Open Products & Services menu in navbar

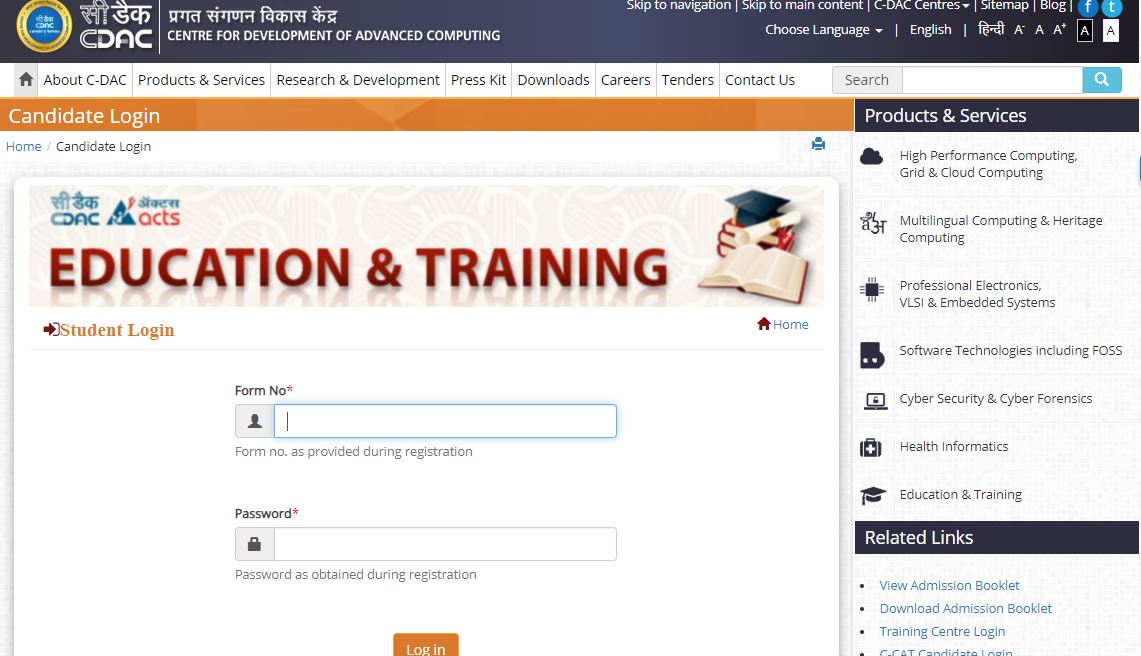click(x=202, y=80)
